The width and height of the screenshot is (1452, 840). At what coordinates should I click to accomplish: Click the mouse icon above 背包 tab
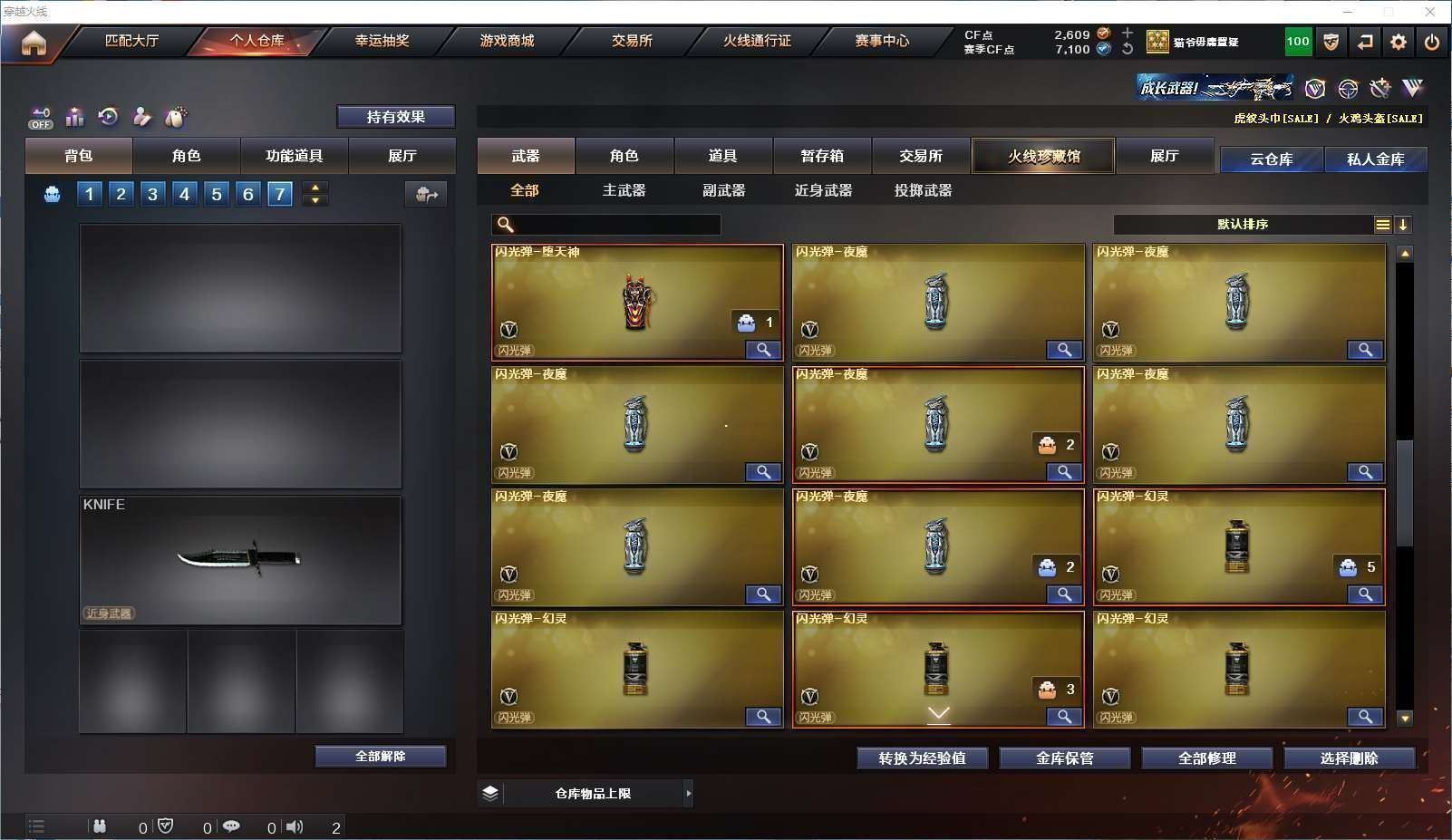pos(176,117)
